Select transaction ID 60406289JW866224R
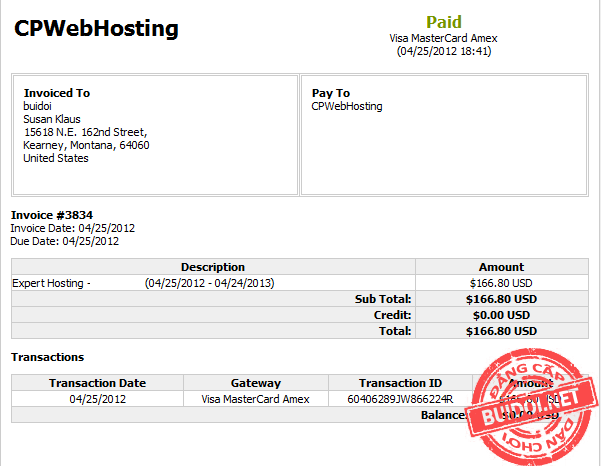 (x=400, y=399)
